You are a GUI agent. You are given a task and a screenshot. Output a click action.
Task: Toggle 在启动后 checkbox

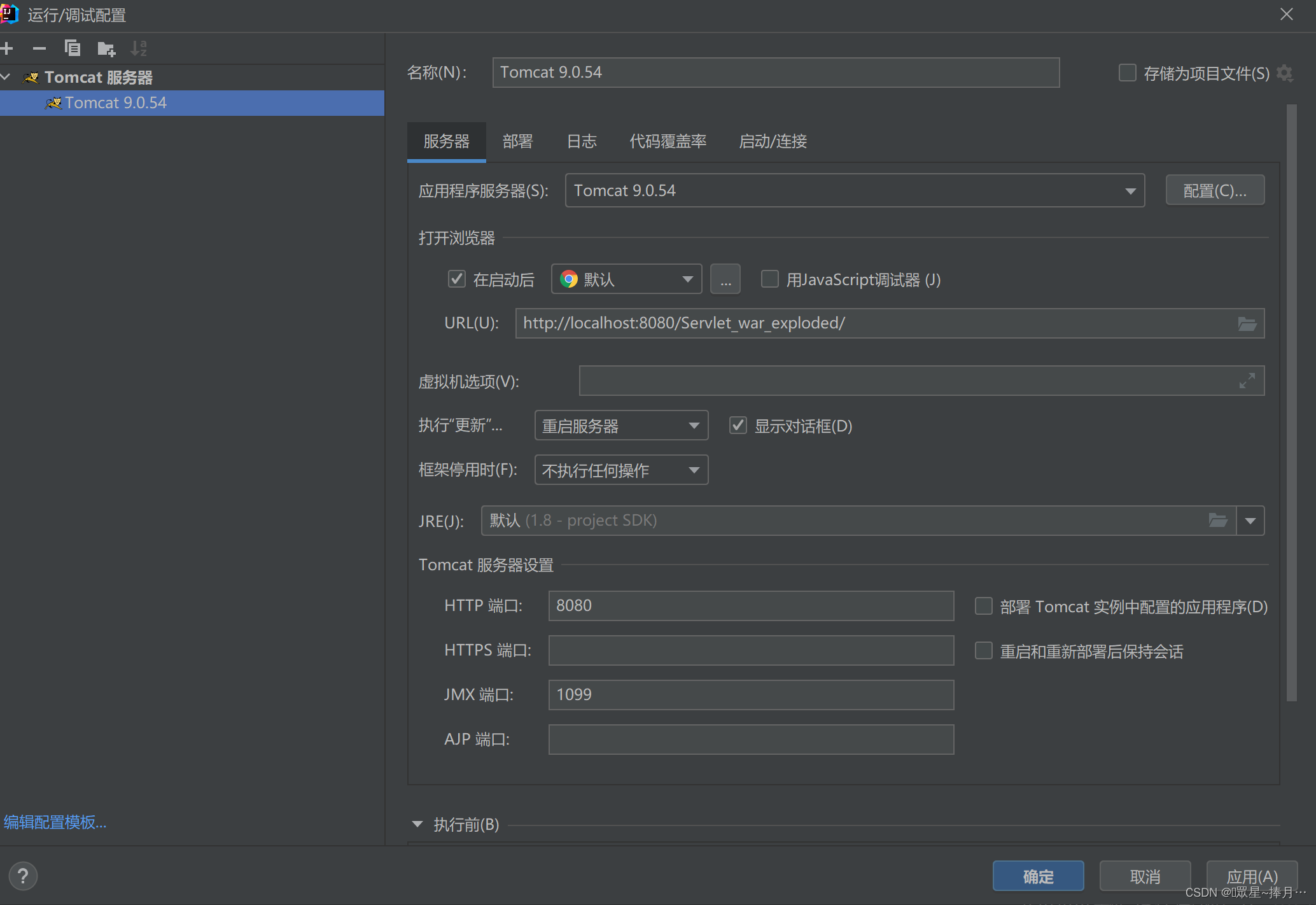tap(457, 279)
